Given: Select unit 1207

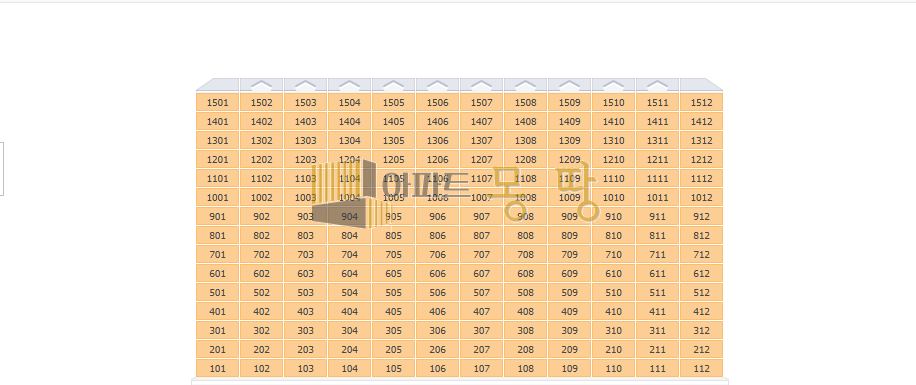Looking at the screenshot, I should click(481, 159).
